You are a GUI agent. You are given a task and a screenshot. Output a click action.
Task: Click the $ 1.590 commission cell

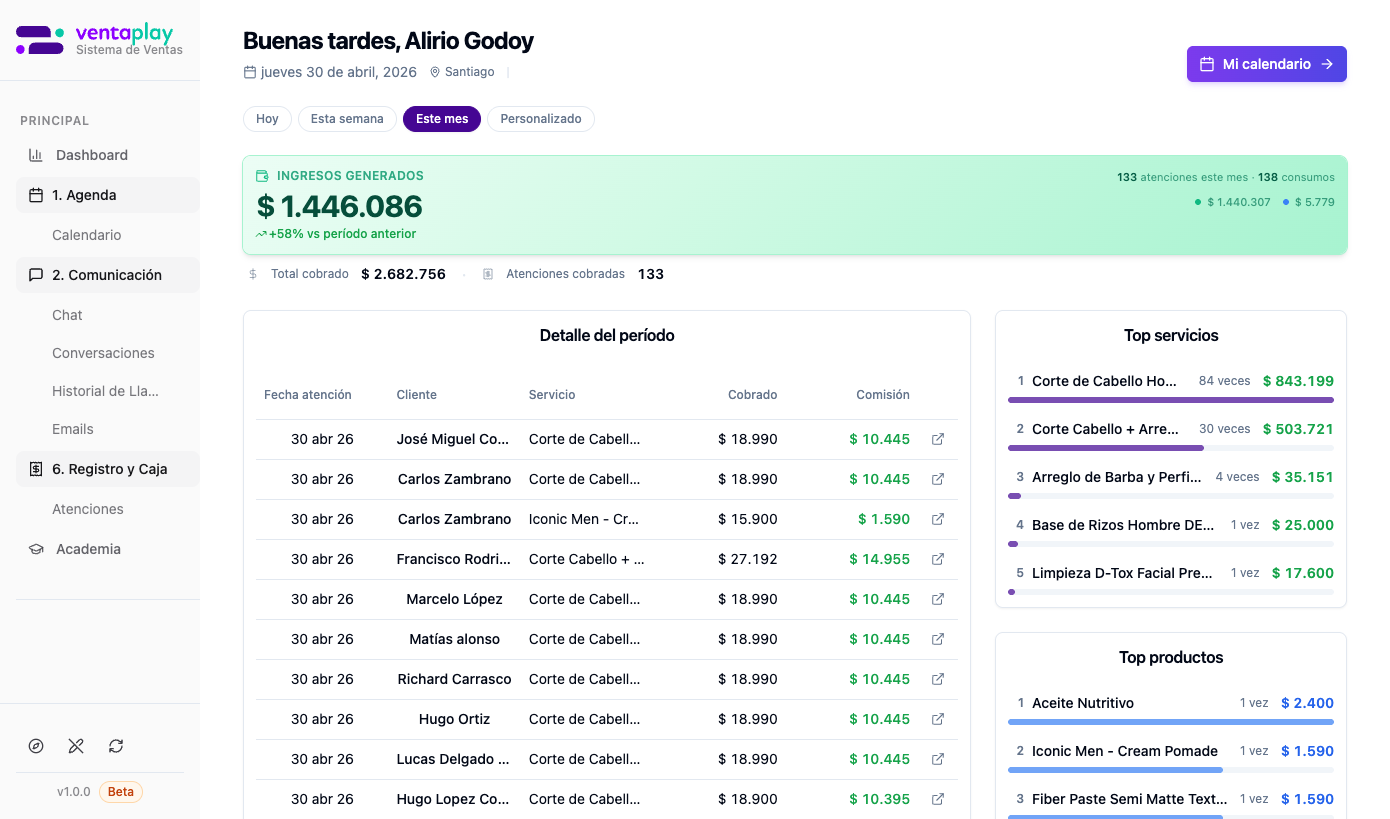[x=884, y=519]
